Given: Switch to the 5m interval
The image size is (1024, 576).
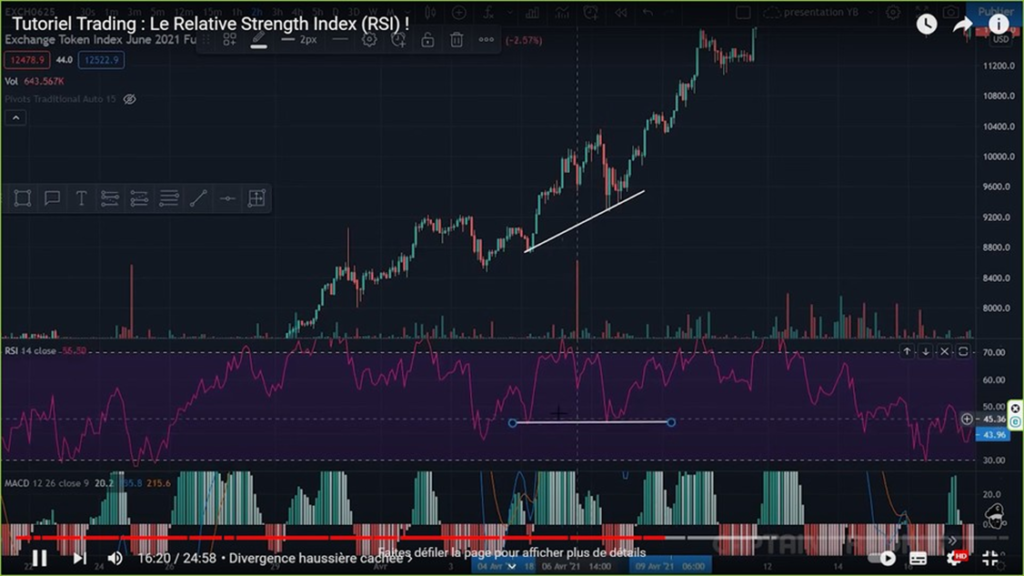Looking at the screenshot, I should [x=157, y=12].
